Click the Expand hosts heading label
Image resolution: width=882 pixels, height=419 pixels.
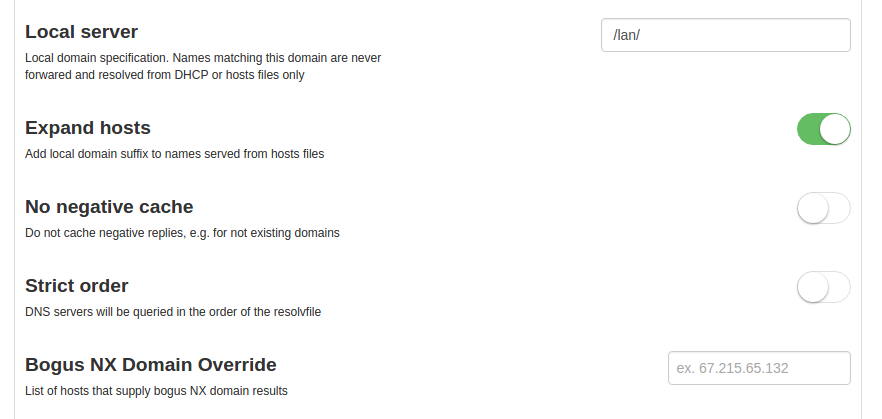[88, 128]
